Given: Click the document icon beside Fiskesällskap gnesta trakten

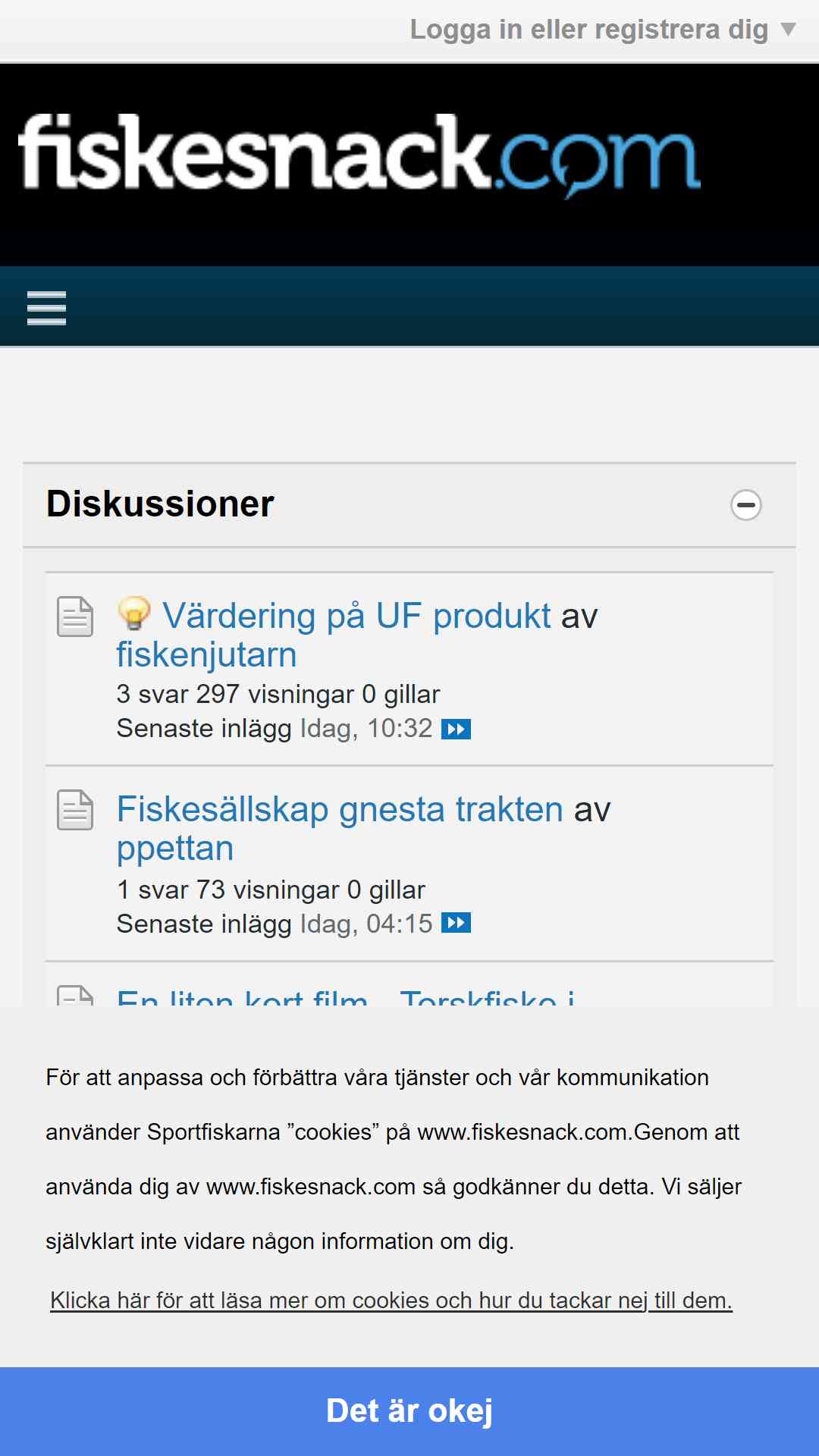Looking at the screenshot, I should click(75, 810).
